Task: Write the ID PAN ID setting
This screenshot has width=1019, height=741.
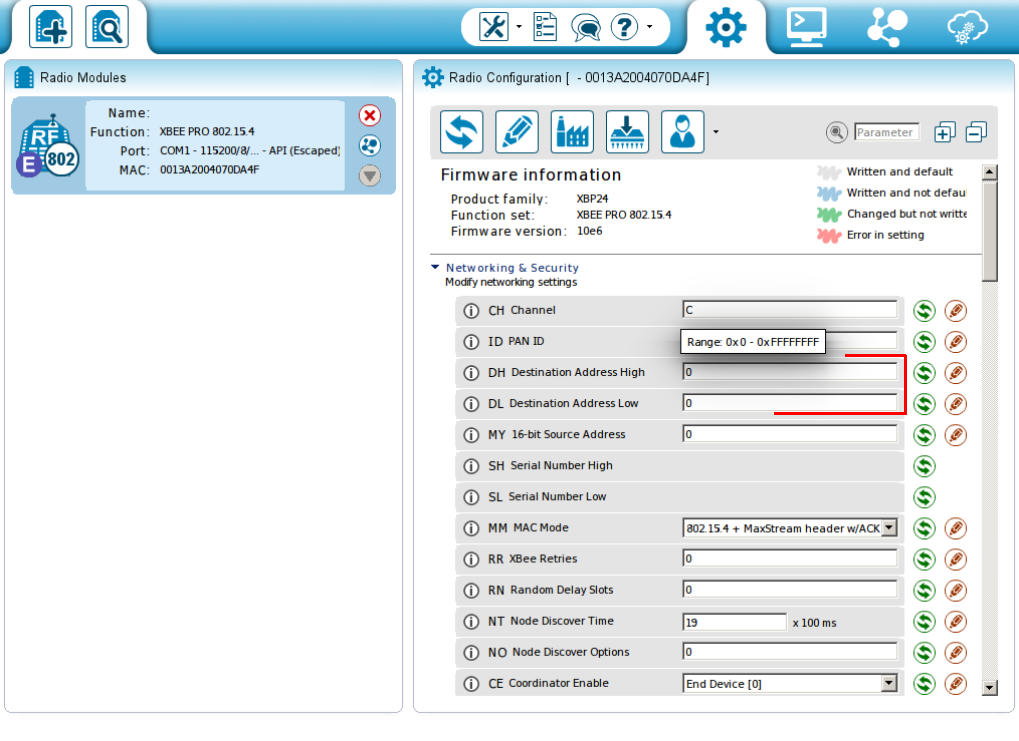Action: tap(955, 342)
